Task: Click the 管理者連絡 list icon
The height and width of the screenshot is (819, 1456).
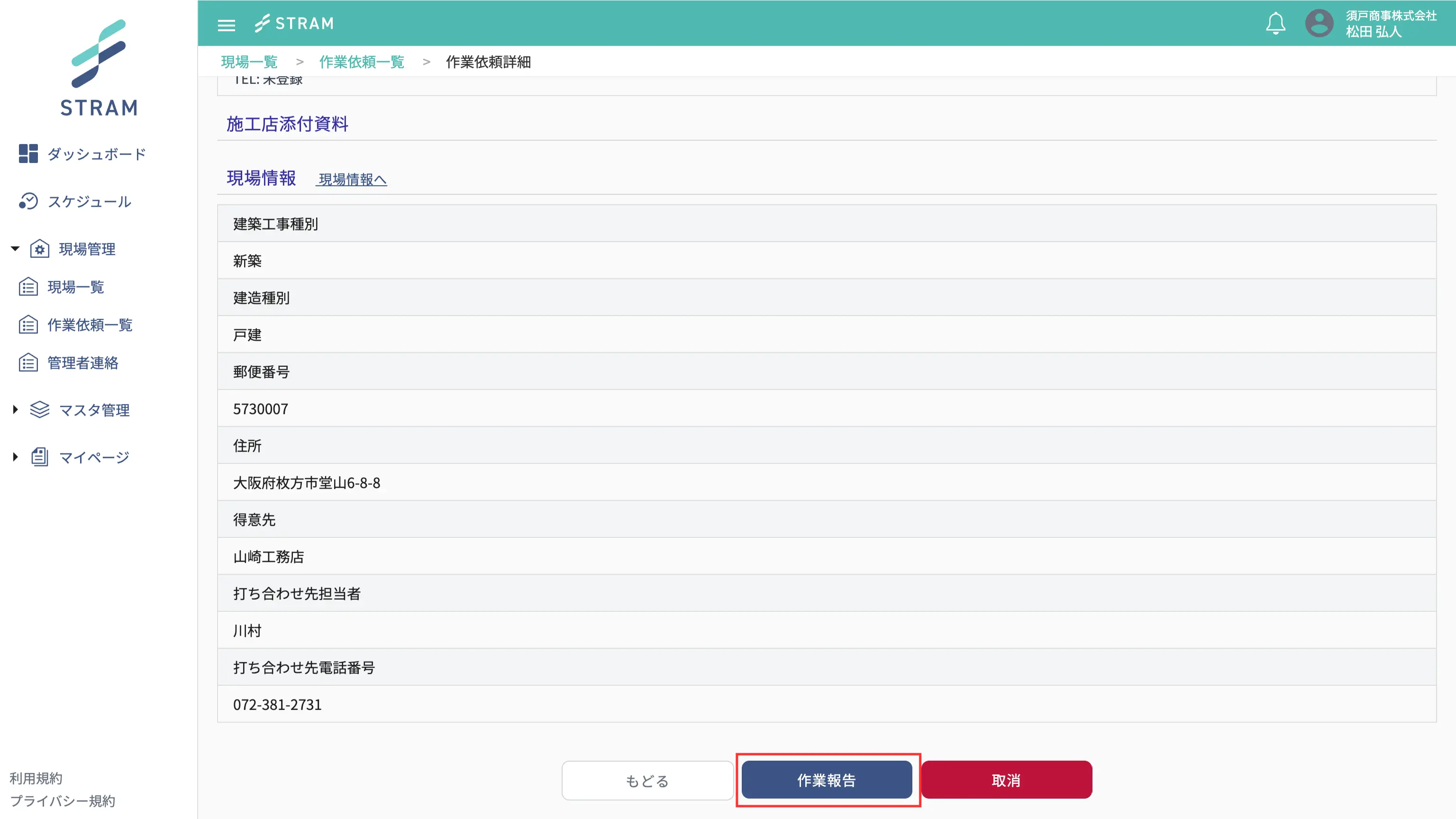Action: pyautogui.click(x=27, y=363)
